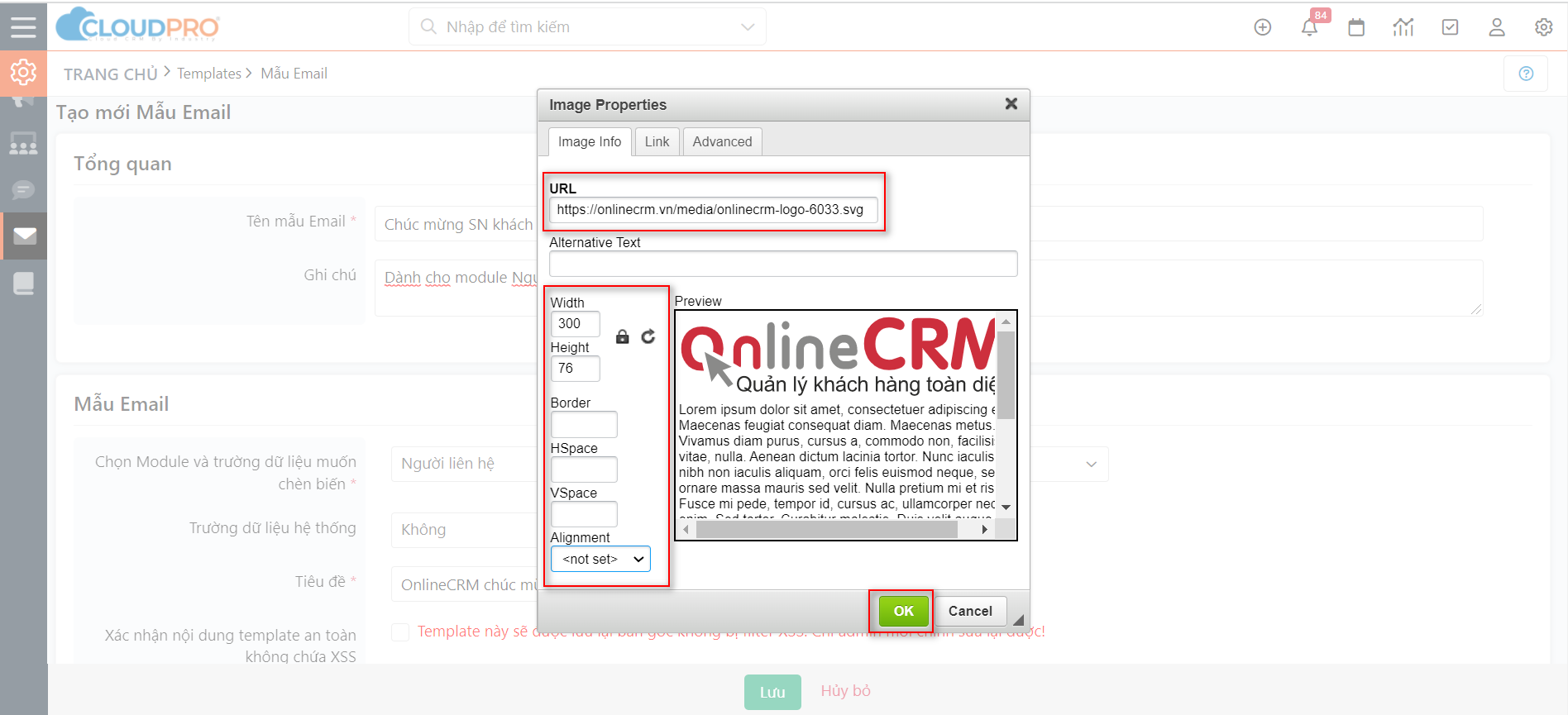Click Cancel in the image dialog
The width and height of the screenshot is (1568, 715).
[970, 611]
